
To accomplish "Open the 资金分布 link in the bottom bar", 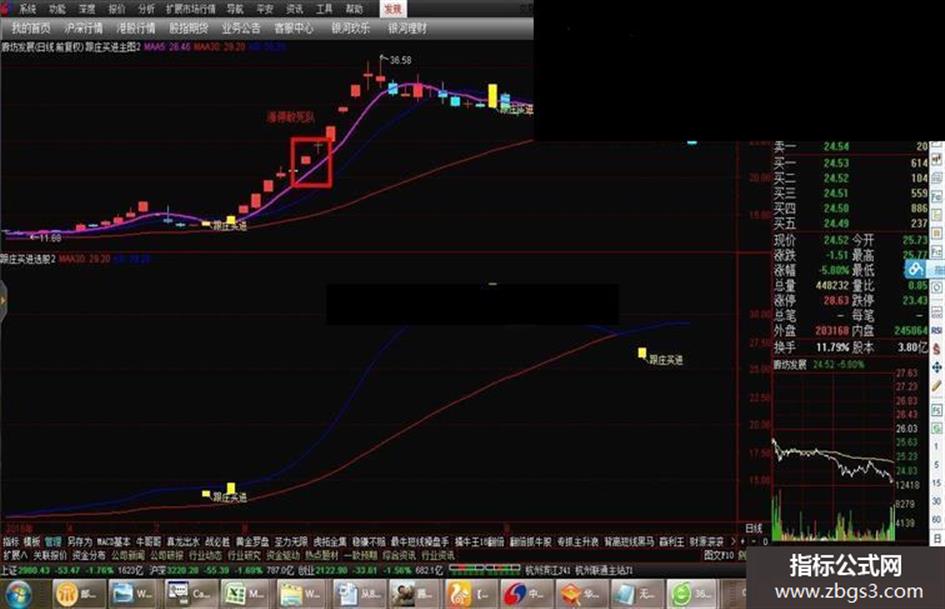I will (89, 555).
